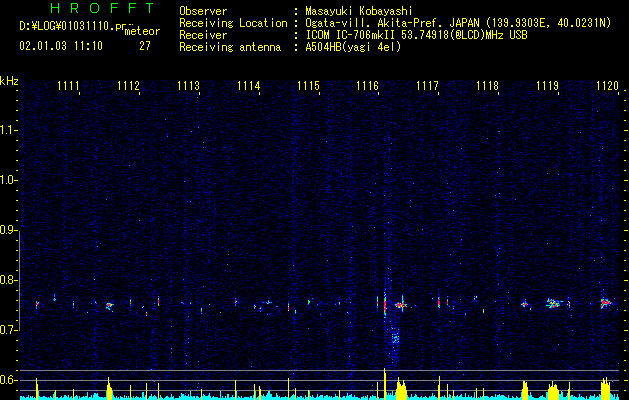Viewport: 629px width, 400px height.
Task: Click the 1112 time marker
Action: [128, 85]
